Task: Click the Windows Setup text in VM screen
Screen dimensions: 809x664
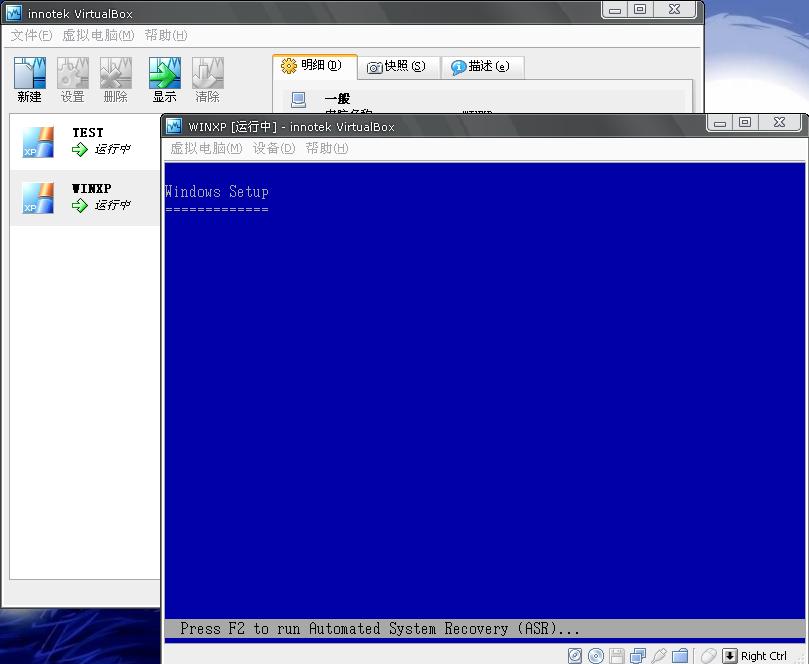Action: point(217,191)
